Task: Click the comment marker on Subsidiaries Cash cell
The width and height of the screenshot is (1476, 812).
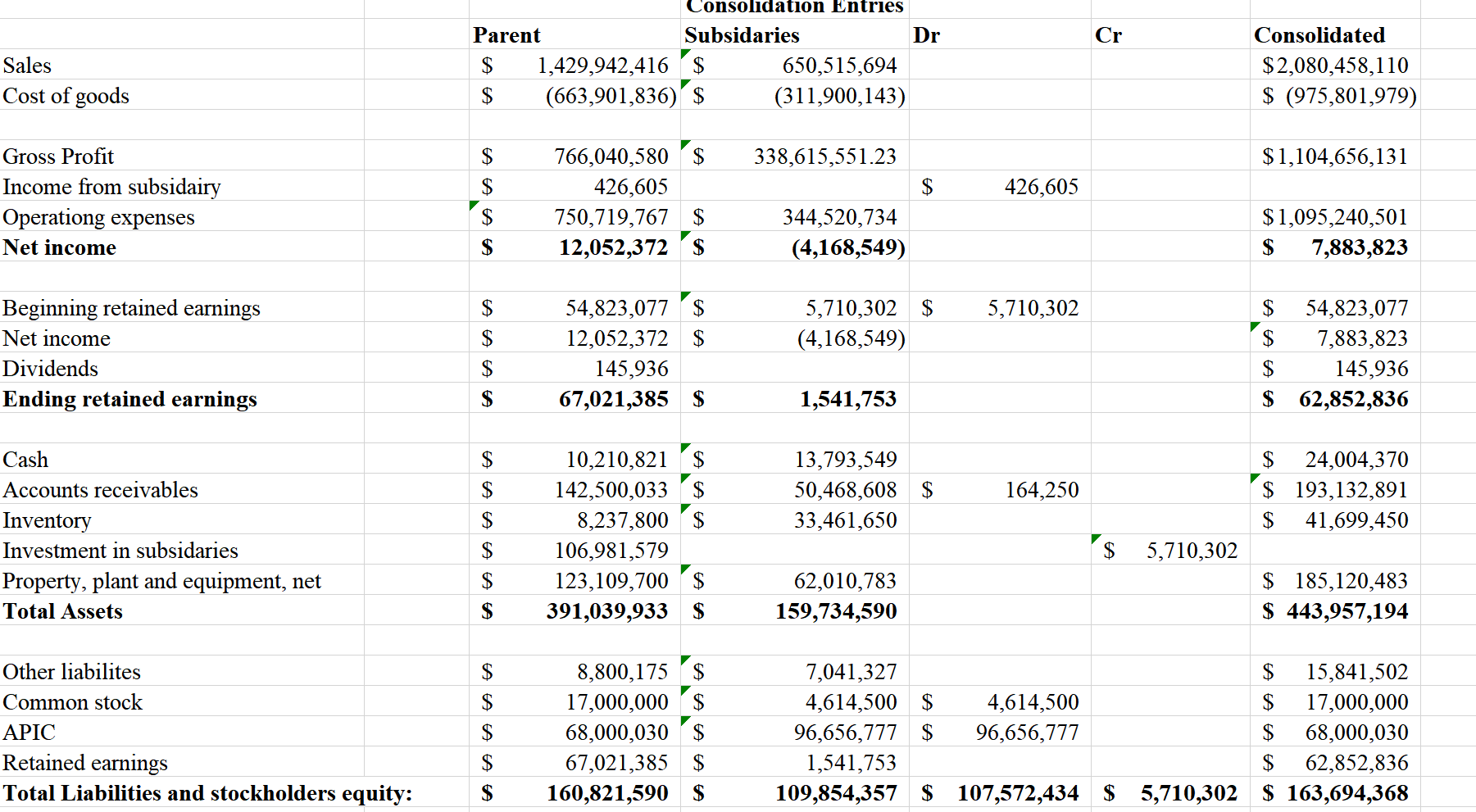Action: tap(687, 448)
